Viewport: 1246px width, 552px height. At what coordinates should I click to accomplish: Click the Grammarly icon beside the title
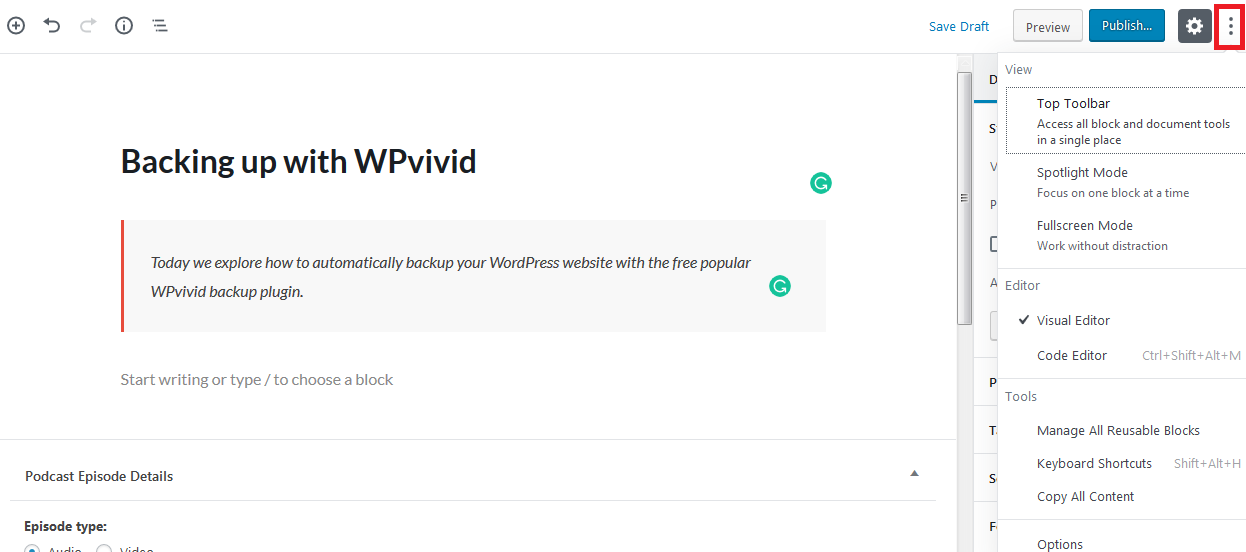[x=820, y=183]
